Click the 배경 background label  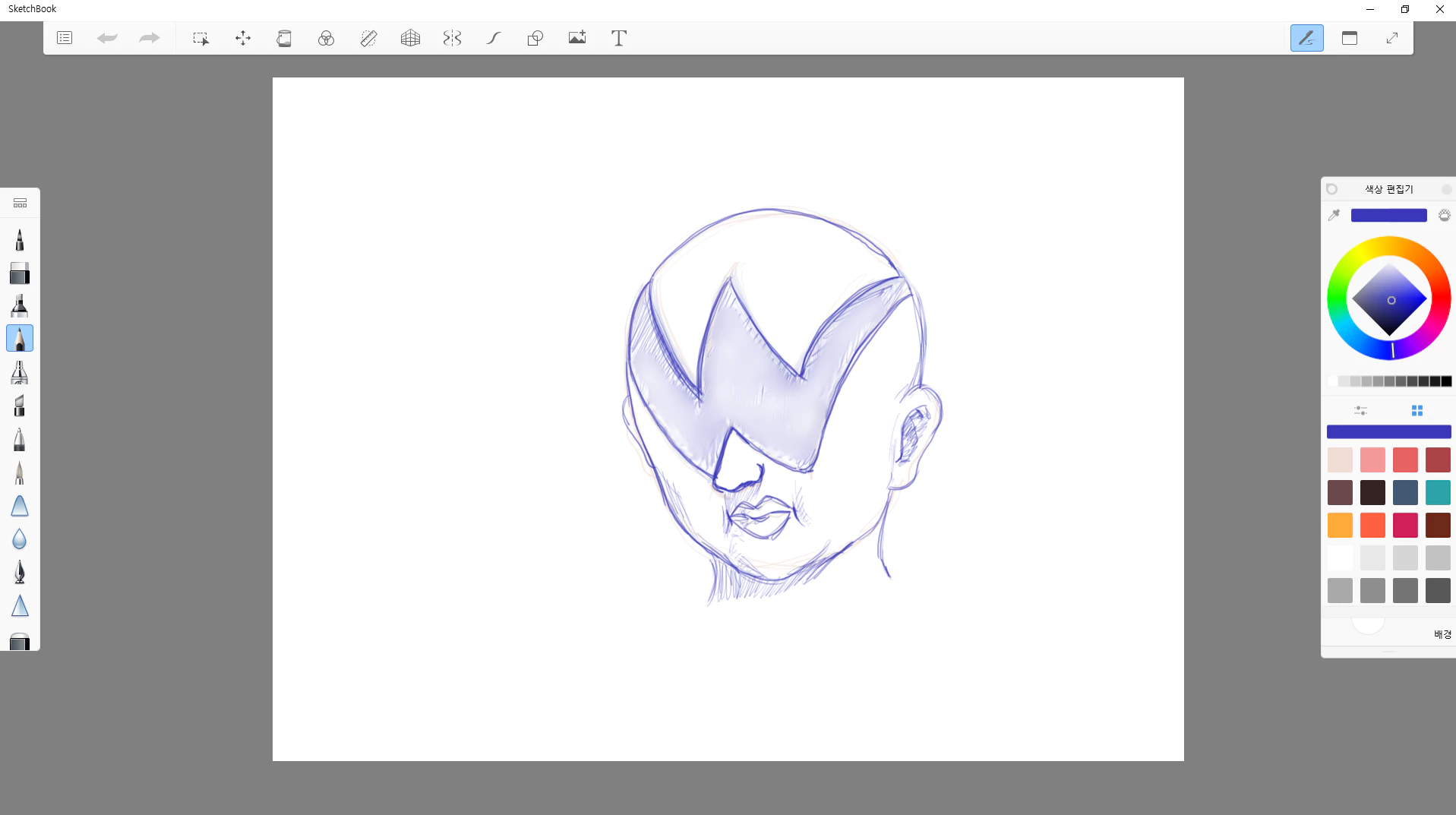tap(1442, 634)
